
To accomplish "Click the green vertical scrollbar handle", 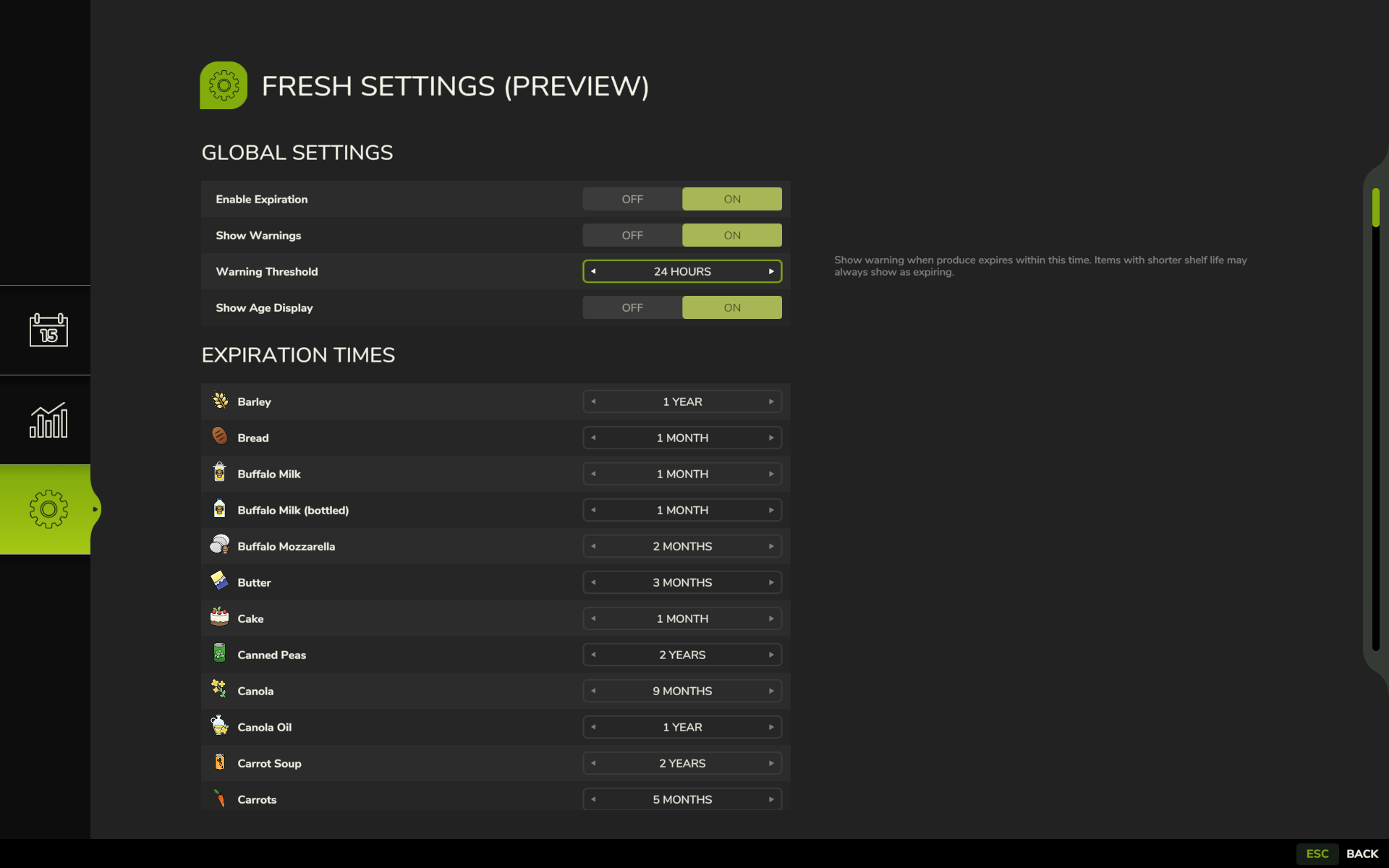I will [x=1375, y=208].
